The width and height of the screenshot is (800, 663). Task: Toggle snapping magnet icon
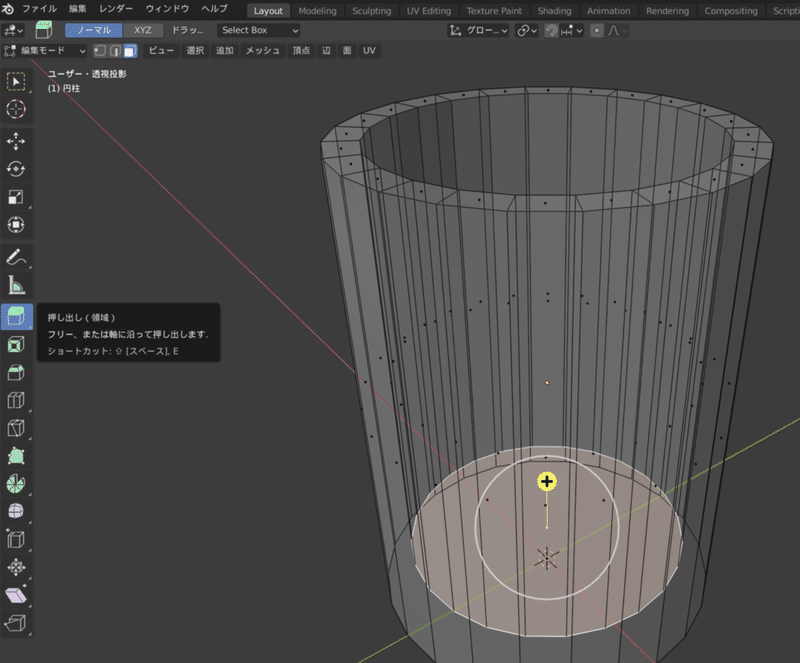[x=551, y=31]
